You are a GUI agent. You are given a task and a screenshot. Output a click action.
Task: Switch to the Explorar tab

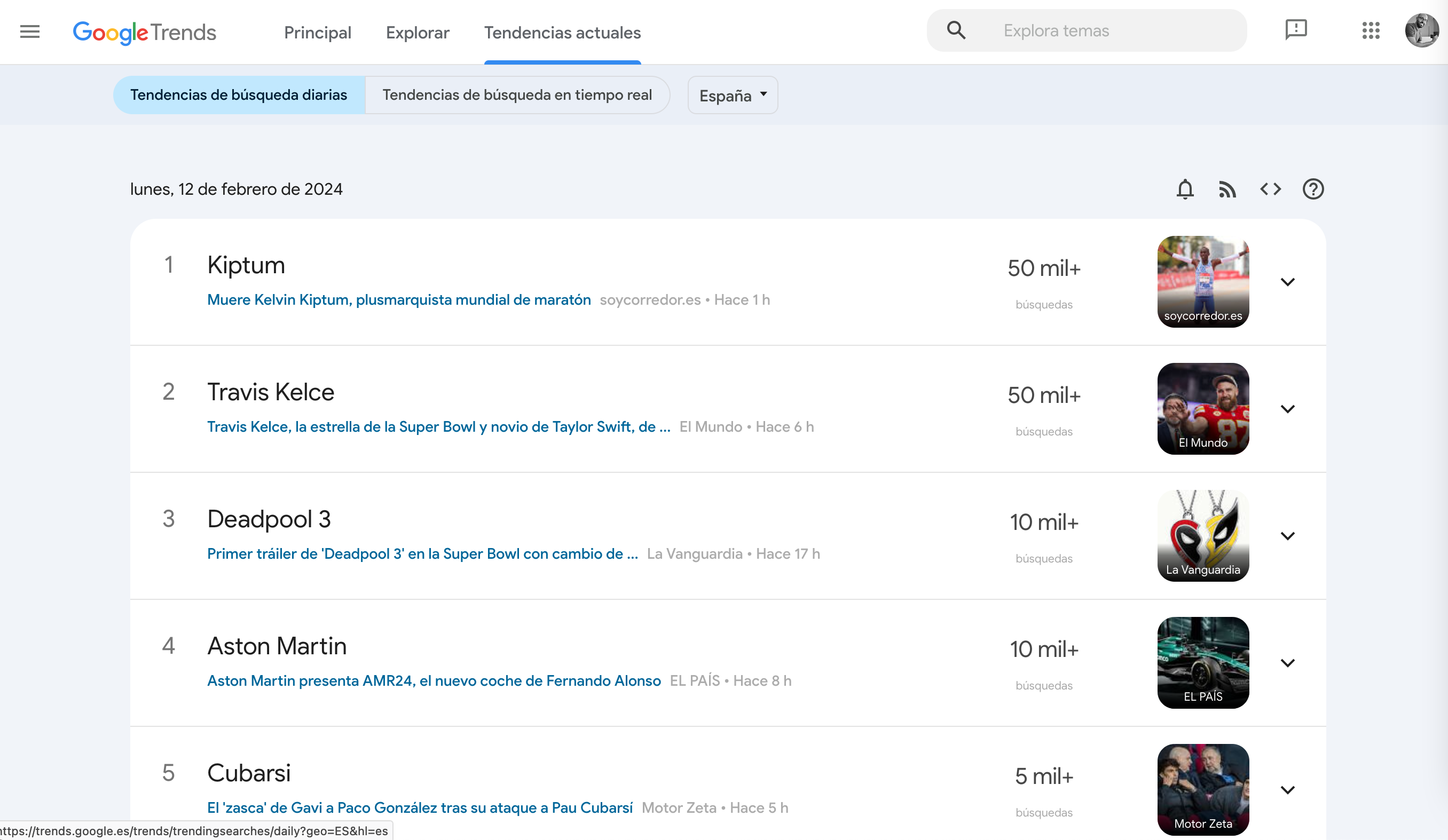(417, 33)
